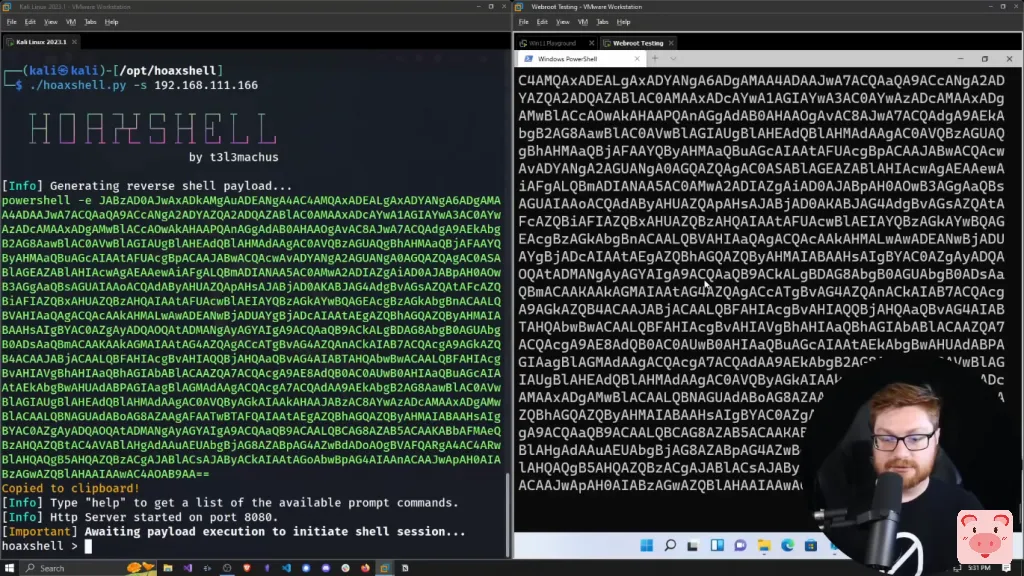Viewport: 1024px width, 576px height.
Task: Click the 'Awaiting payload execution' line
Action: tap(275, 532)
